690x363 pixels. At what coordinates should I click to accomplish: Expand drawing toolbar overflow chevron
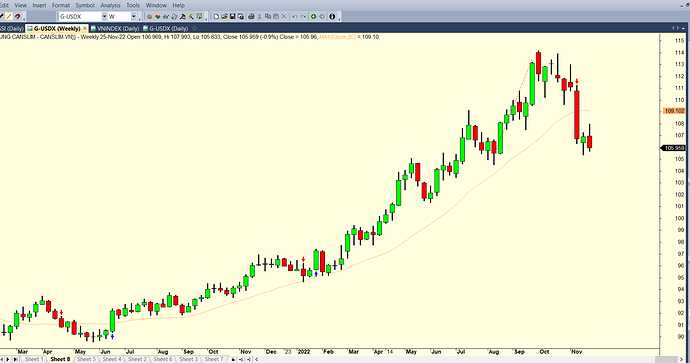point(24,19)
